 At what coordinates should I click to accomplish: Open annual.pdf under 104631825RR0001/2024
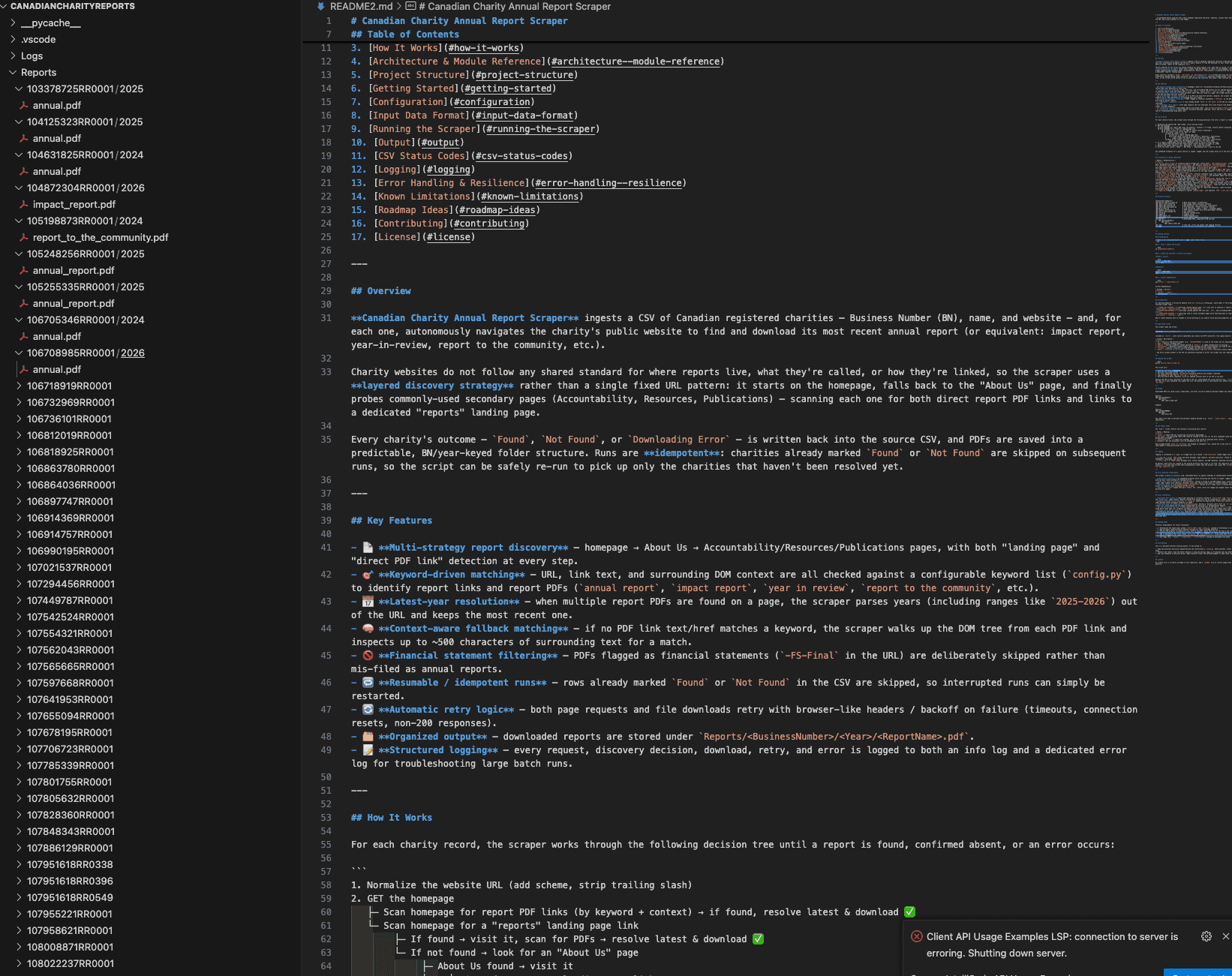[x=57, y=172]
